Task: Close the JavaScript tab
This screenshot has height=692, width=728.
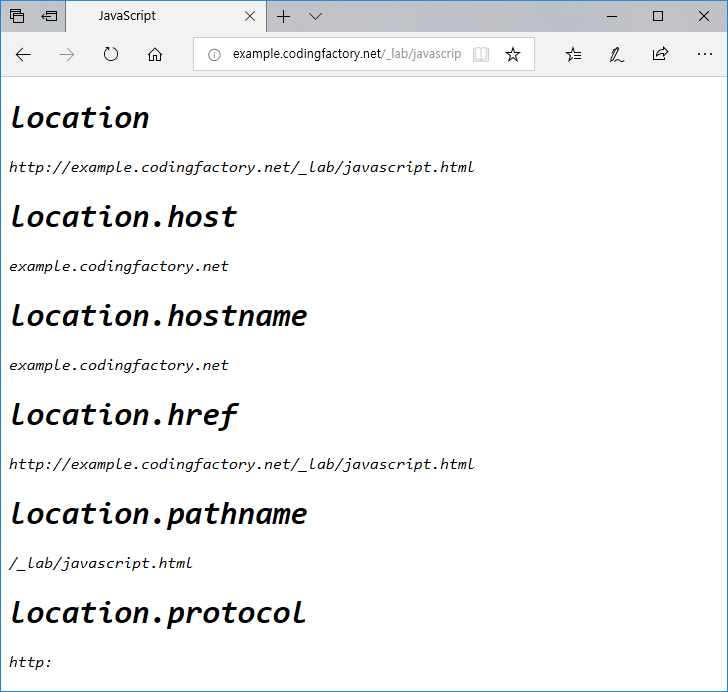Action: point(250,16)
